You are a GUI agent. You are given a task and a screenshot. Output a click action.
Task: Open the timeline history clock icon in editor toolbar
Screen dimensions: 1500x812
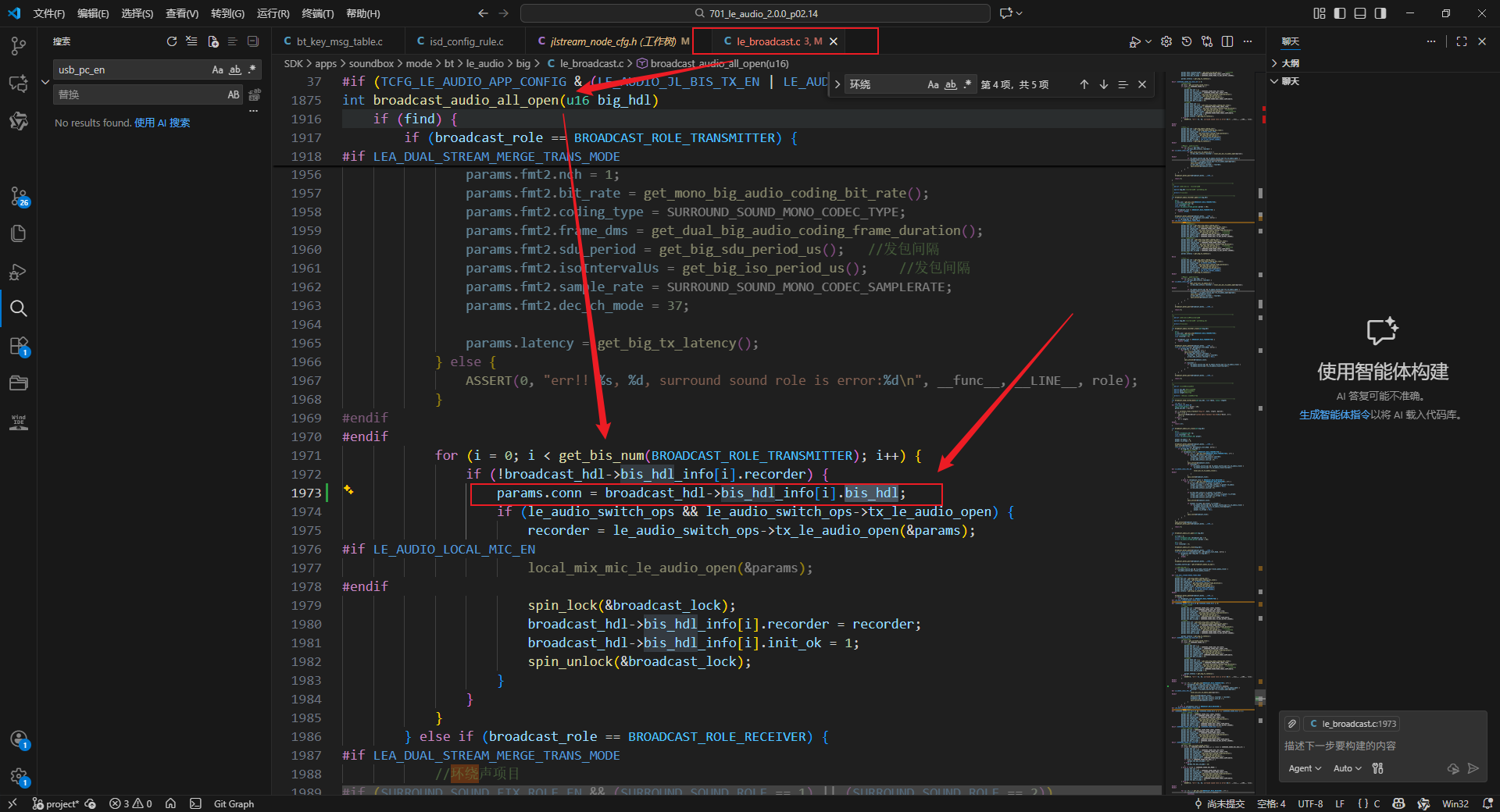pyautogui.click(x=1187, y=41)
